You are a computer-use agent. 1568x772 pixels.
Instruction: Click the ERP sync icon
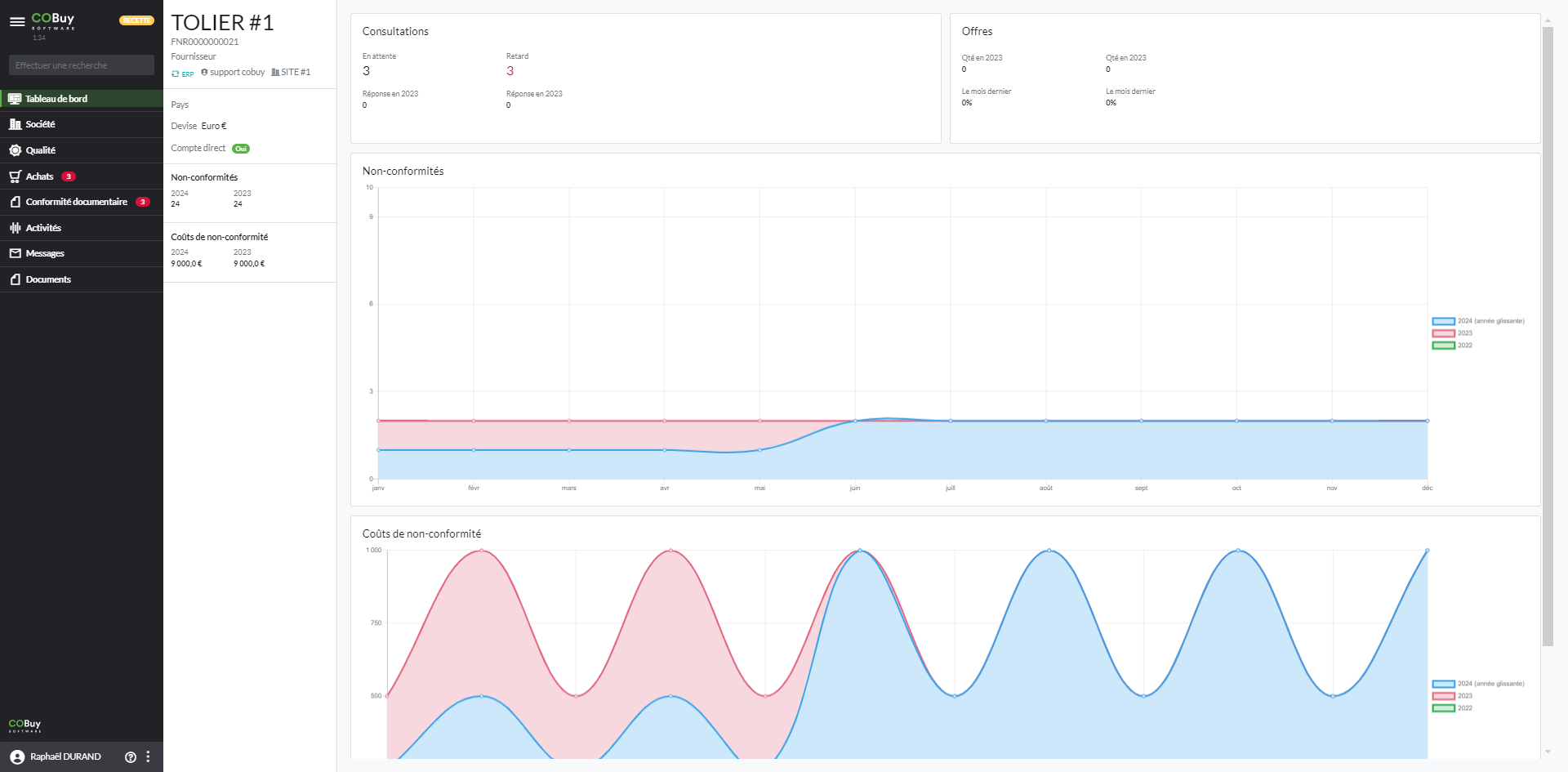[176, 74]
